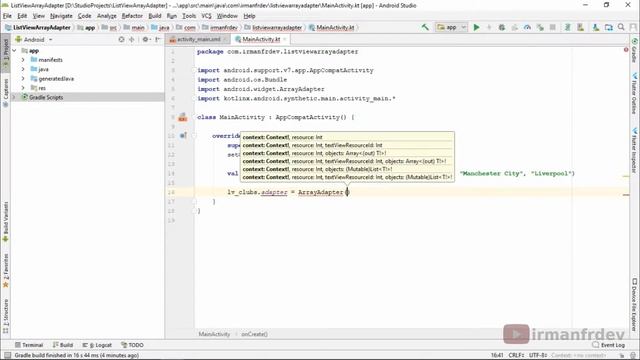Viewport: 640px width, 360px height.
Task: Open the Terminal tool window
Action: [29, 345]
